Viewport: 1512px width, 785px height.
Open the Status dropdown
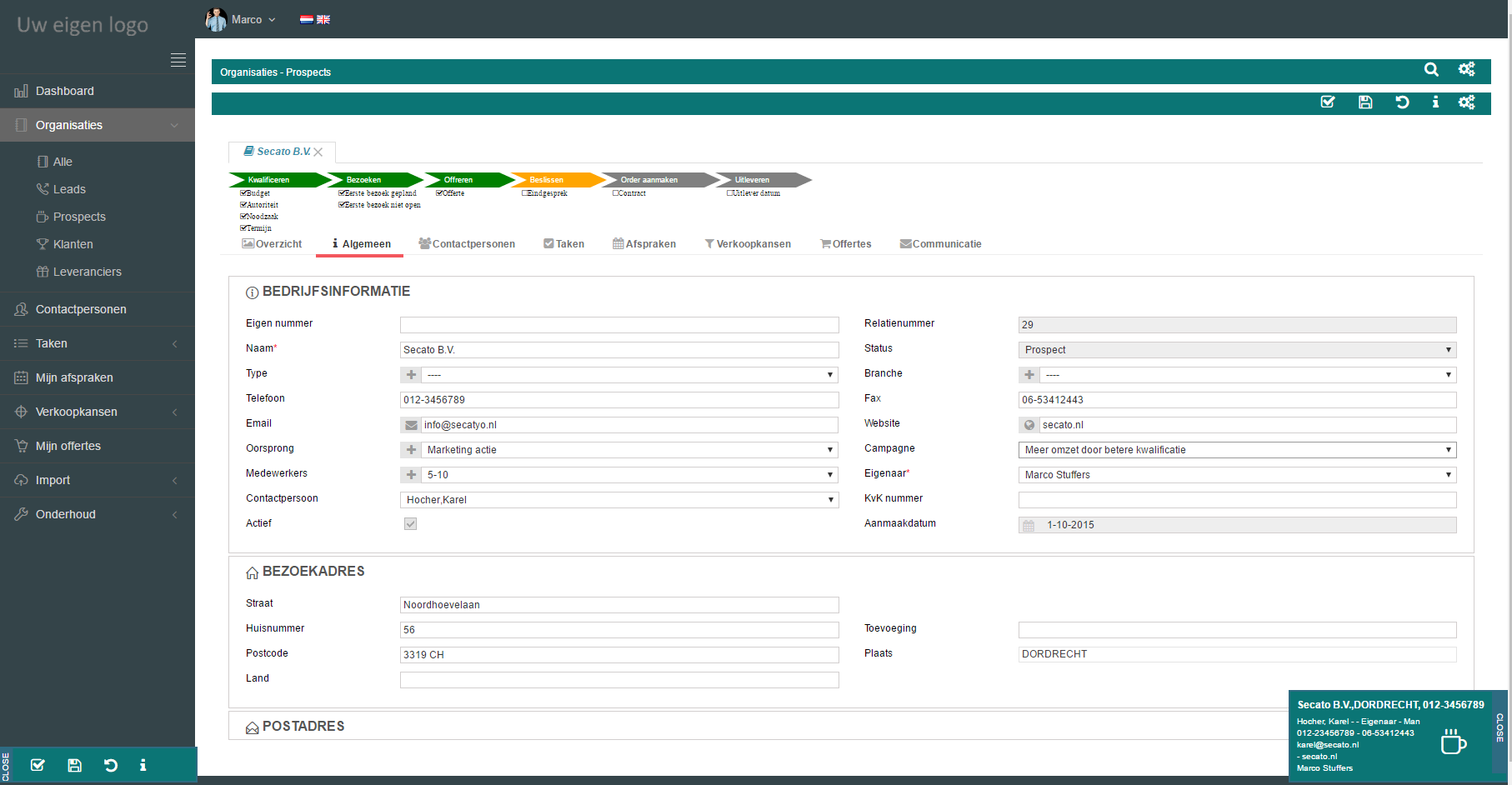[1237, 350]
